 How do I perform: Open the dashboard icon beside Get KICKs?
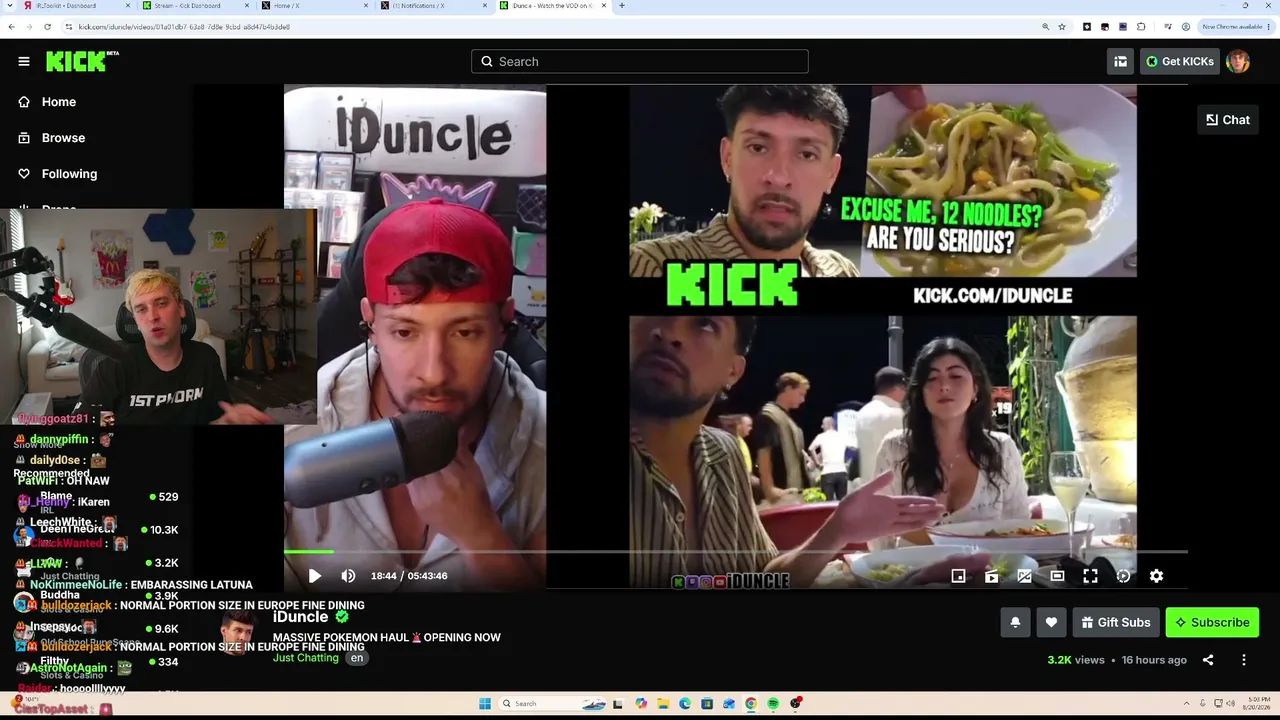point(1120,62)
